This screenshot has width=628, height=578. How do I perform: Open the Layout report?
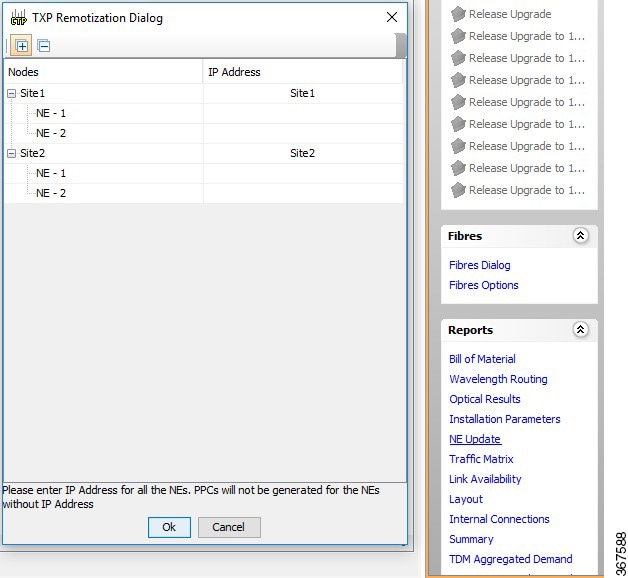[x=466, y=499]
